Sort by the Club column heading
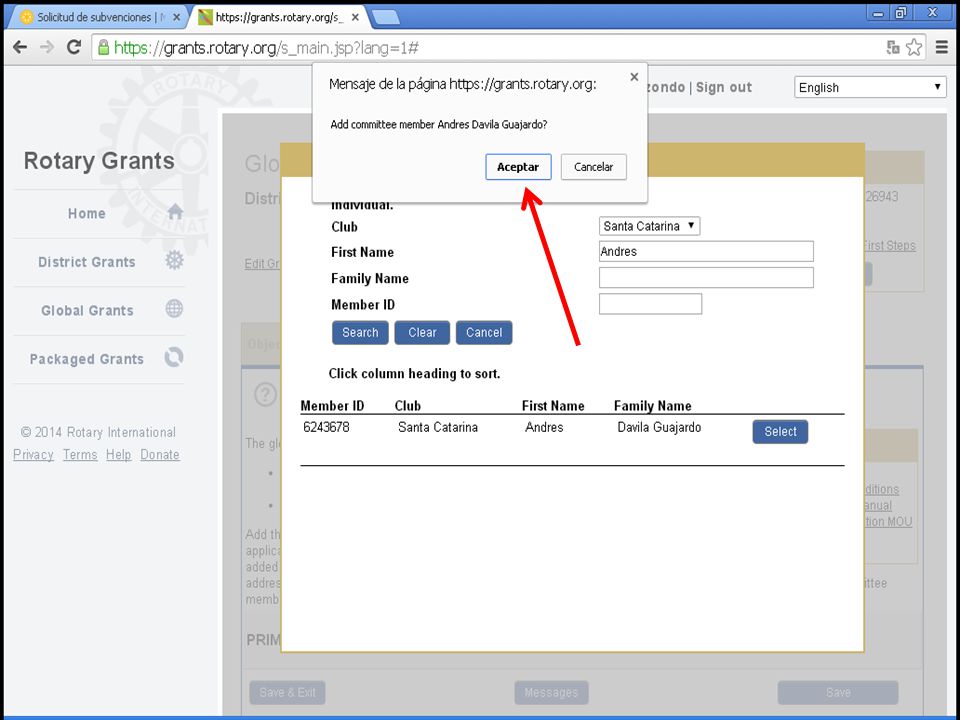The width and height of the screenshot is (960, 720). point(408,406)
